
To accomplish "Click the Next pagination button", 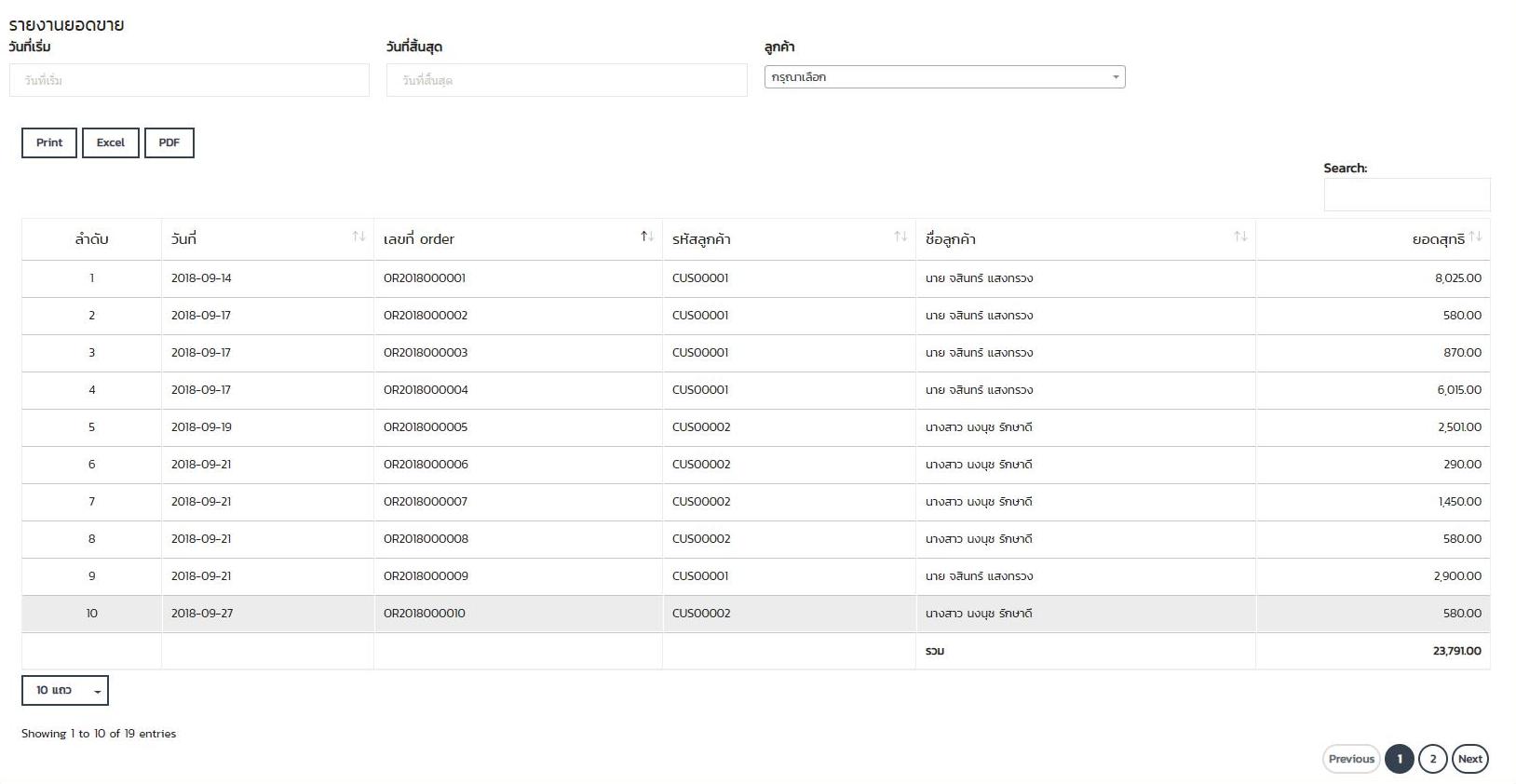I will point(1470,759).
